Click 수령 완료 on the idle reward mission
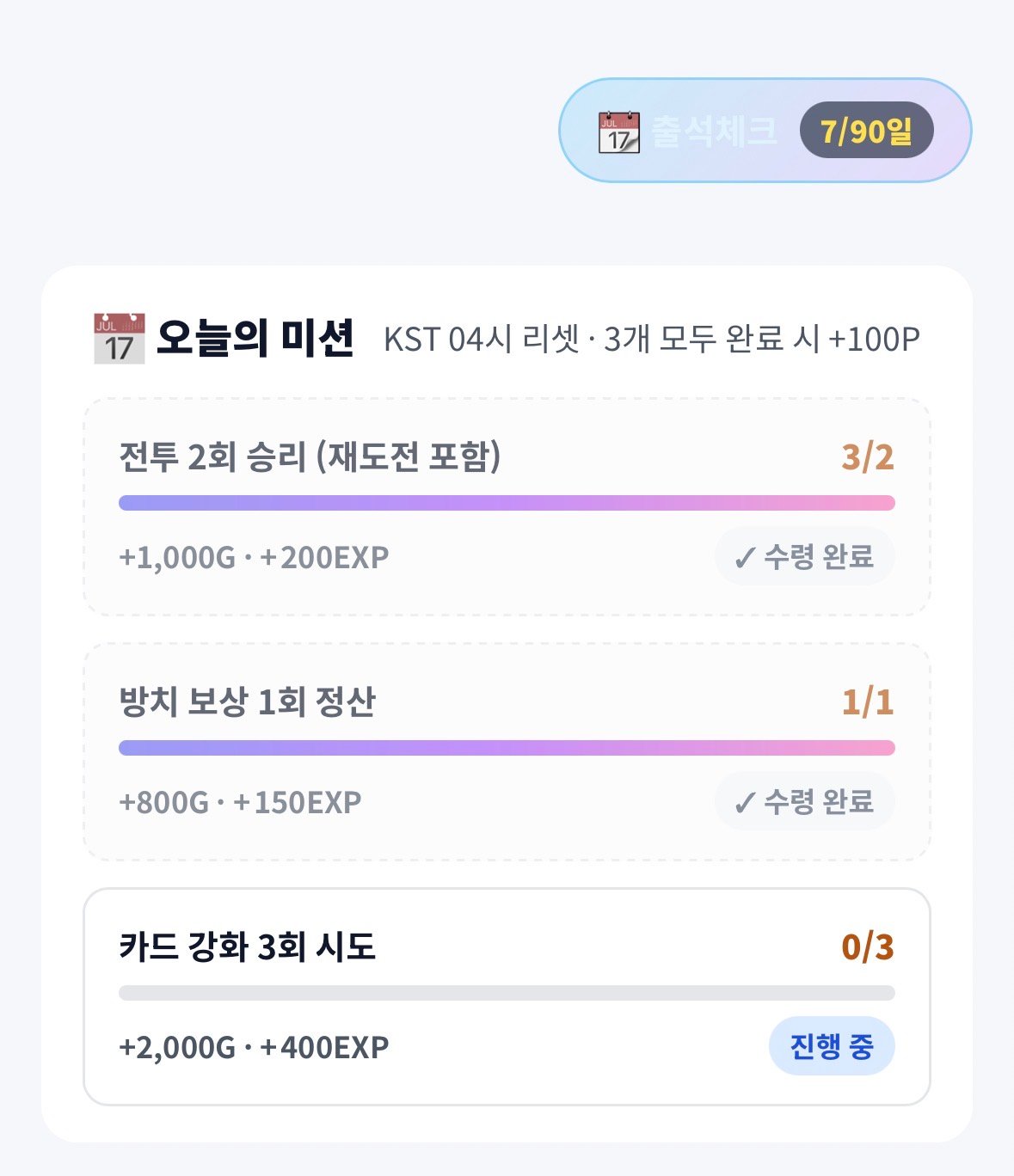Screen dimensions: 1014x1176 pyautogui.click(x=804, y=802)
